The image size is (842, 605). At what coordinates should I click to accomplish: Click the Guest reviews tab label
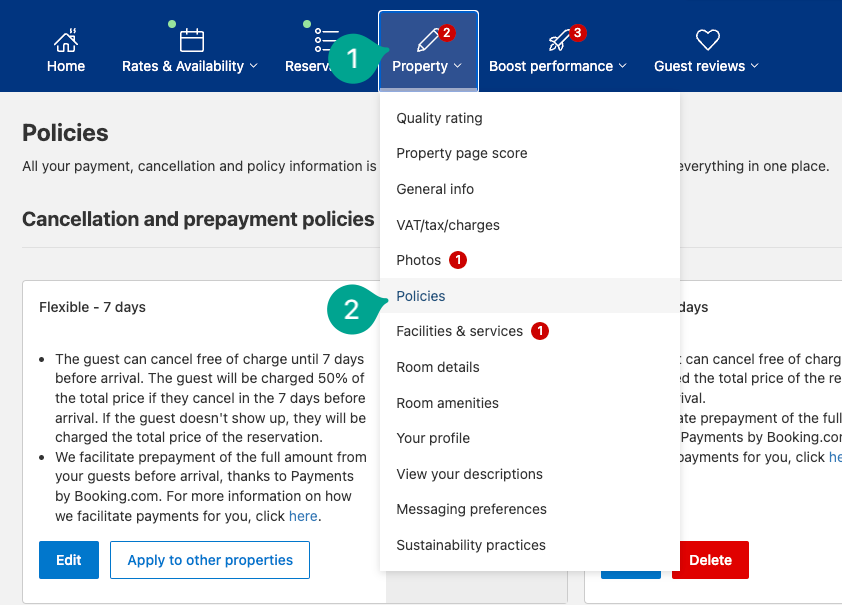tap(700, 66)
